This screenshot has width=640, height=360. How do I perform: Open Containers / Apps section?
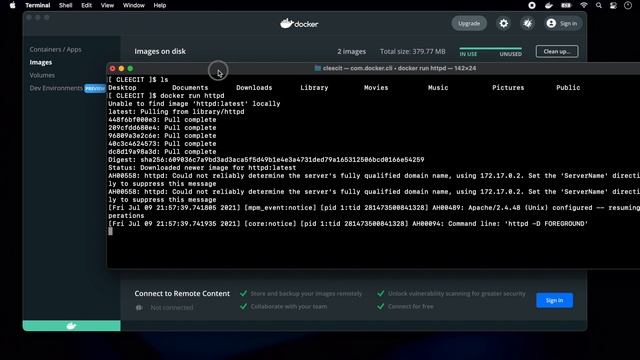[x=56, y=49]
